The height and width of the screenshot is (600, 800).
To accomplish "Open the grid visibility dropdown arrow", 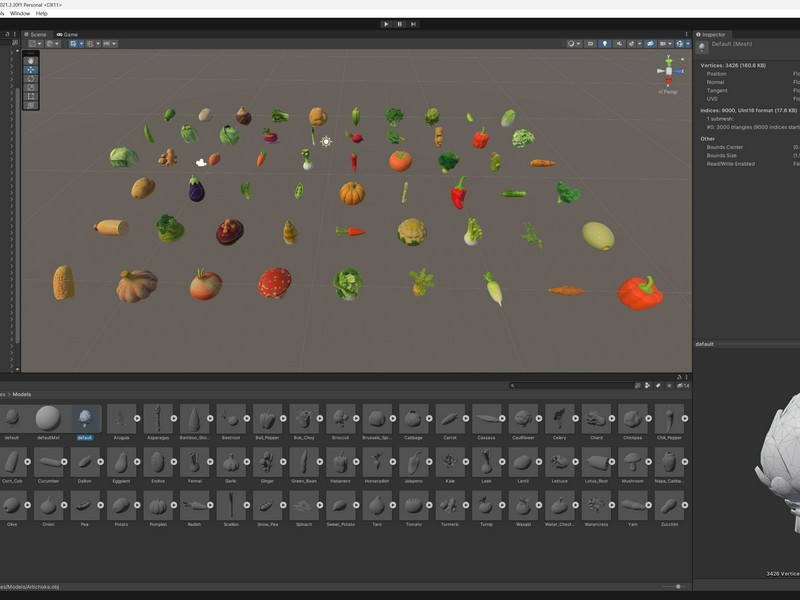I will pyautogui.click(x=81, y=44).
